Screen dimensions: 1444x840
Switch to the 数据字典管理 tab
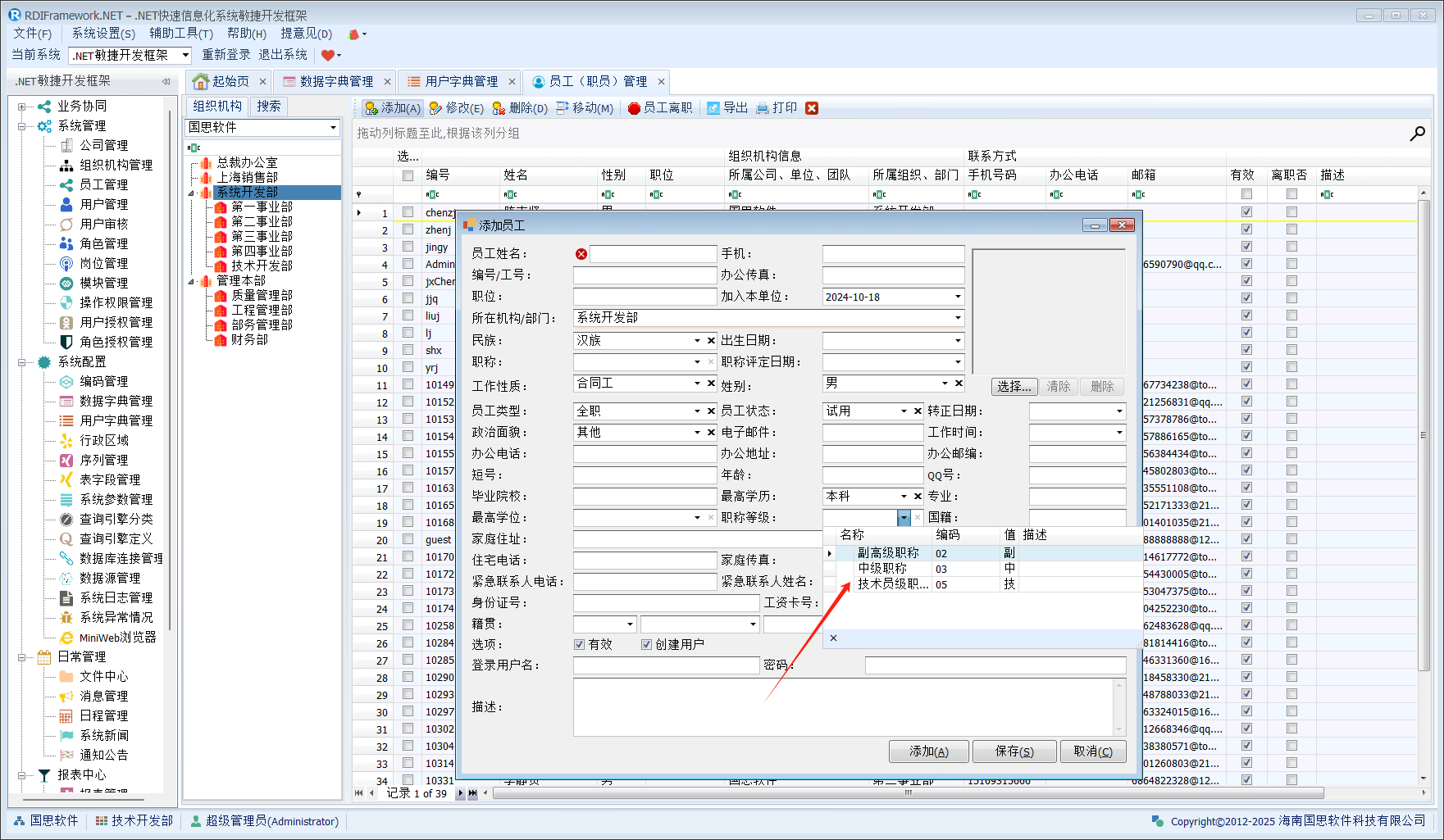[336, 81]
